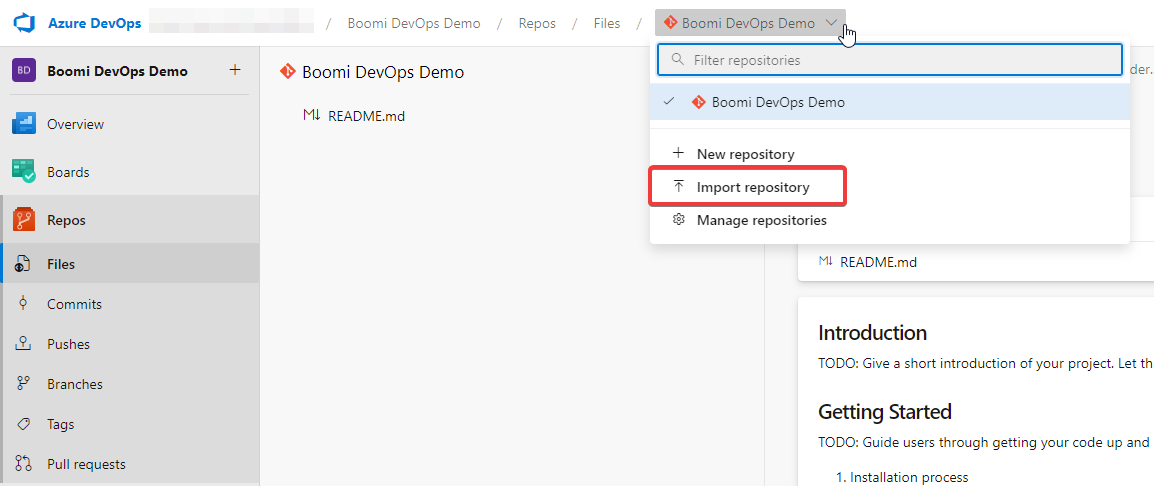Open the Files breadcrumb link
This screenshot has height=486, width=1154.
pyautogui.click(x=607, y=24)
